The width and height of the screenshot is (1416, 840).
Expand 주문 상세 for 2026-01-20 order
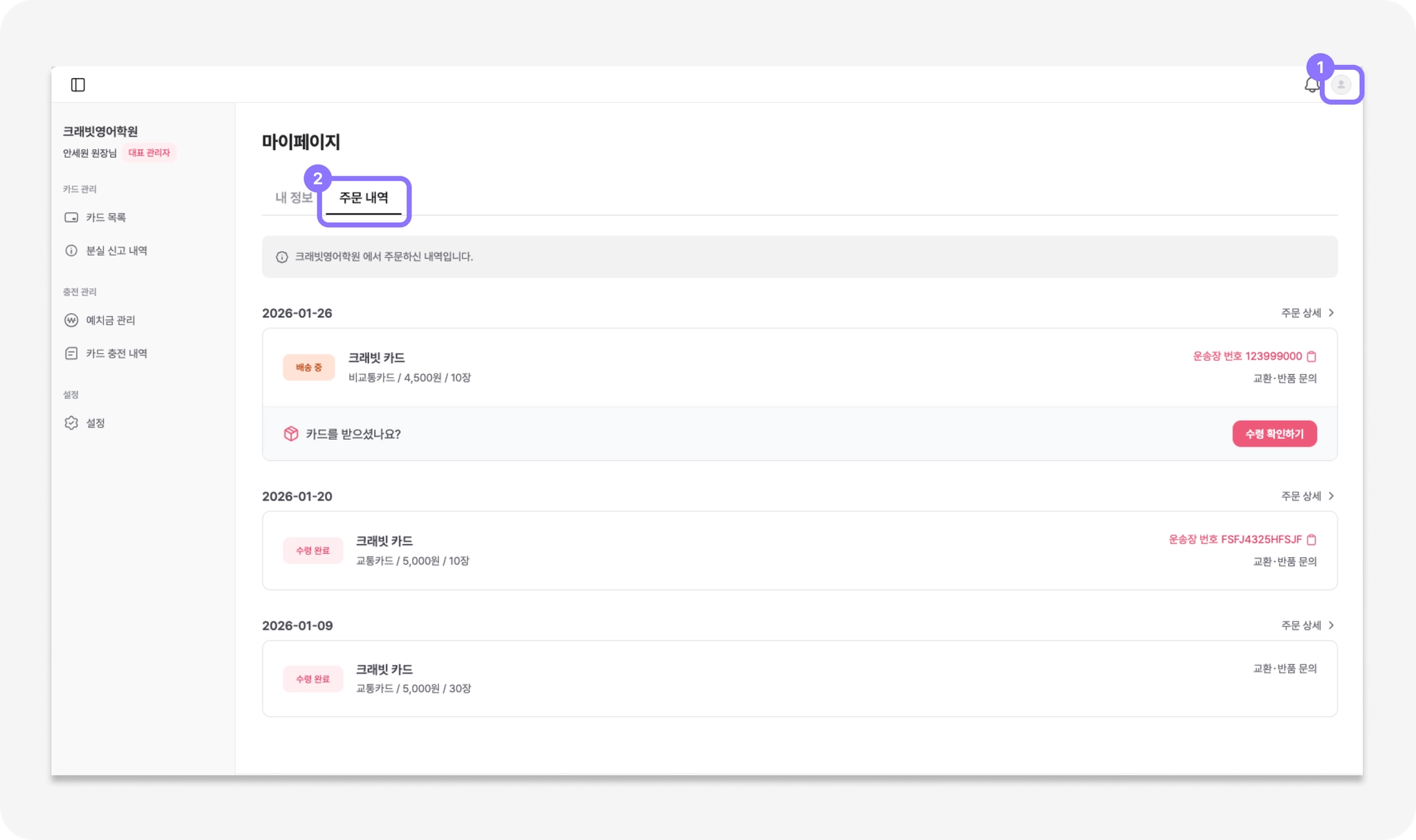(1307, 496)
